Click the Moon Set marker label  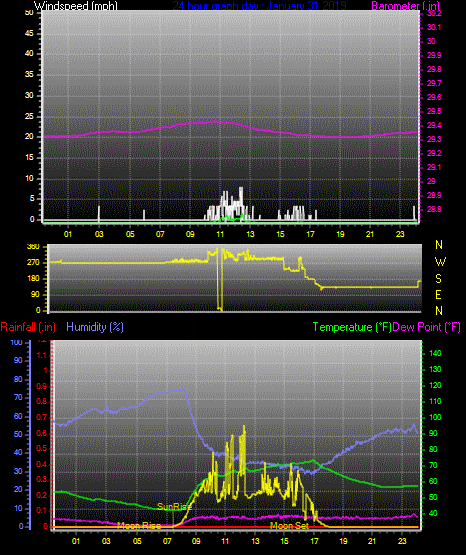click(x=289, y=526)
